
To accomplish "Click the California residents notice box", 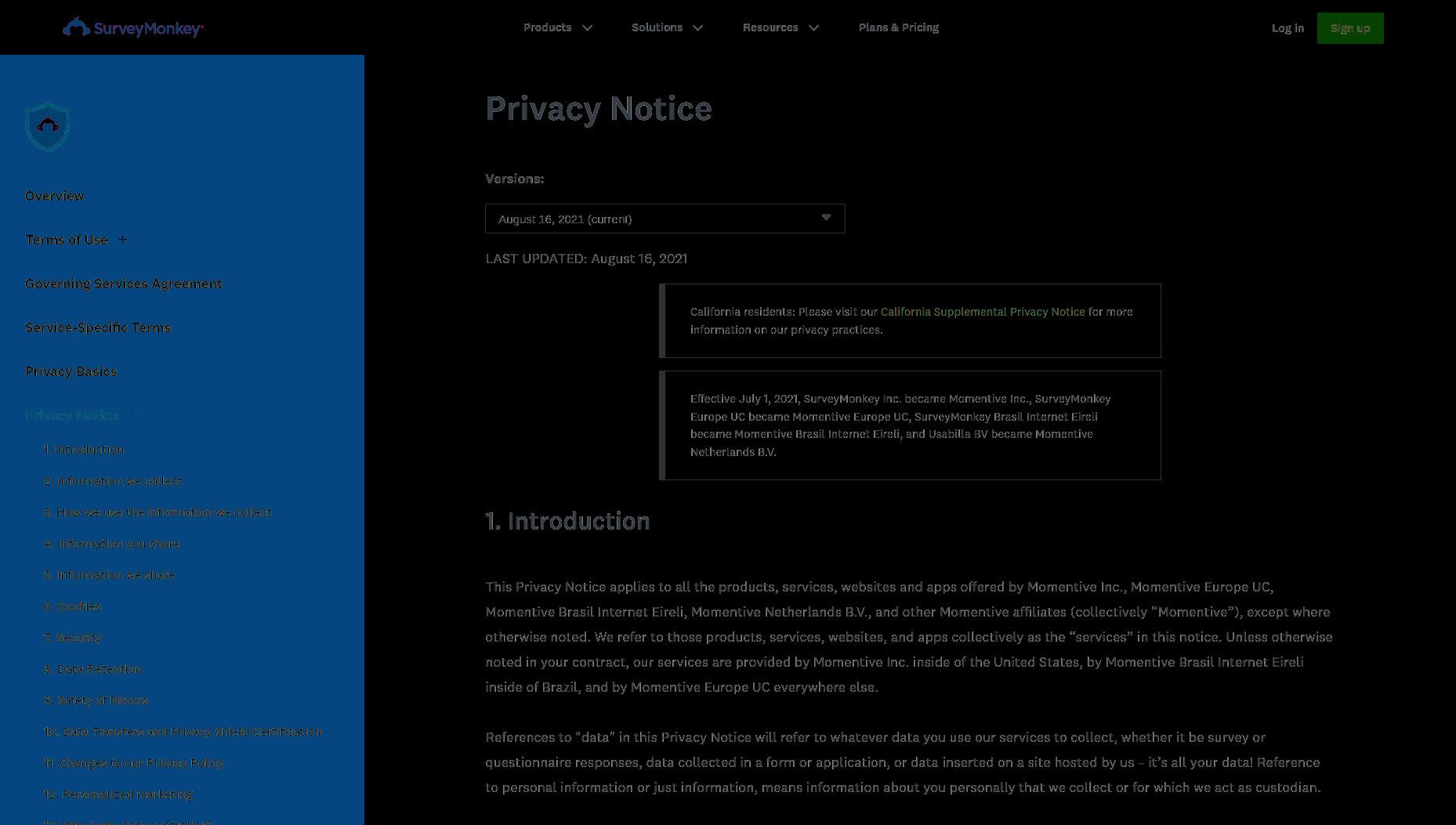I will pos(910,321).
